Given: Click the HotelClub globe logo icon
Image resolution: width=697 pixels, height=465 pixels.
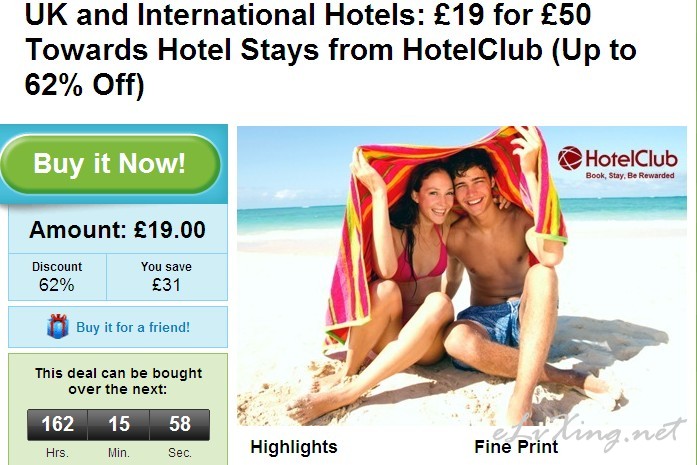Looking at the screenshot, I should coord(570,158).
